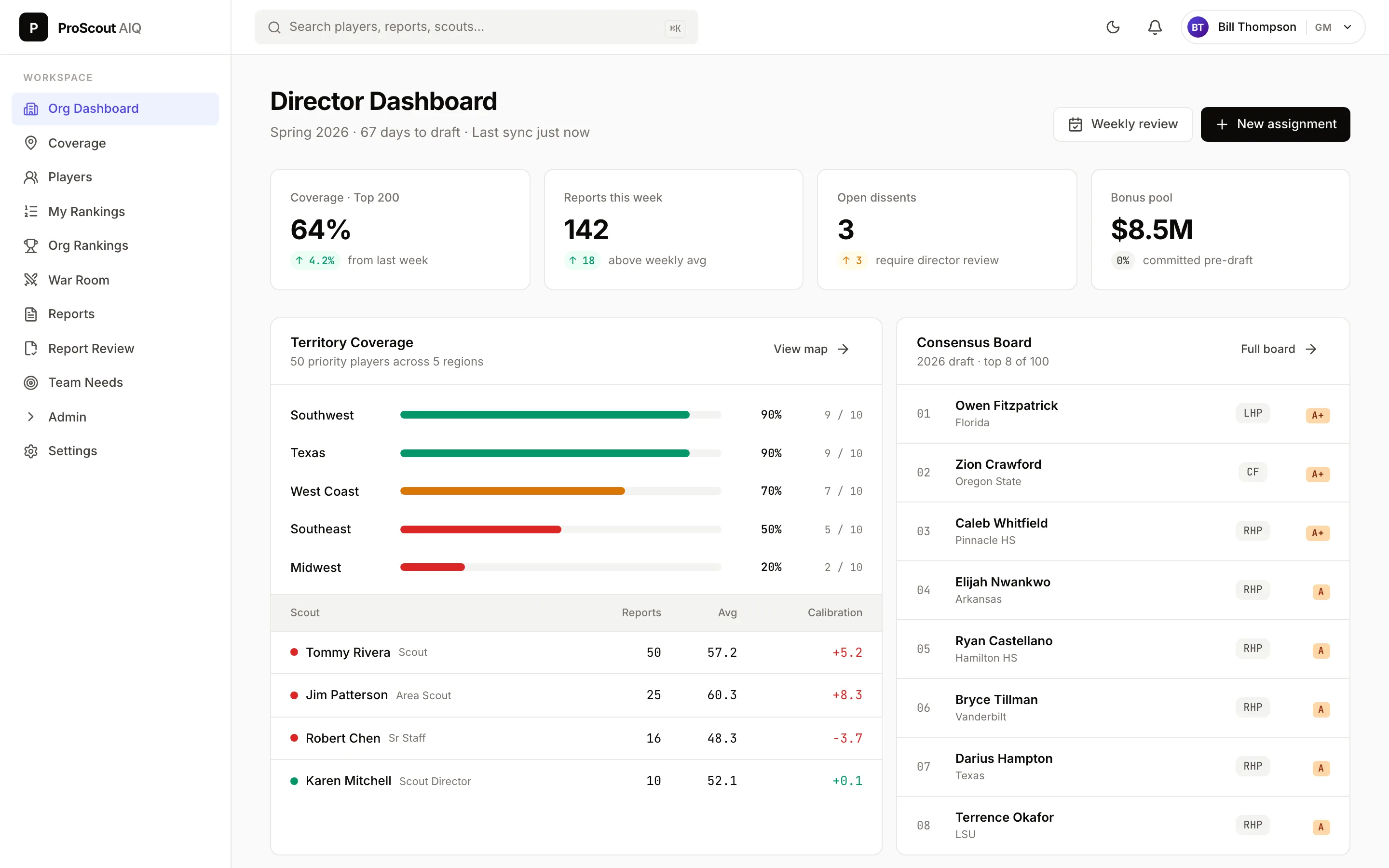
Task: Create a New assignment
Action: pyautogui.click(x=1275, y=124)
